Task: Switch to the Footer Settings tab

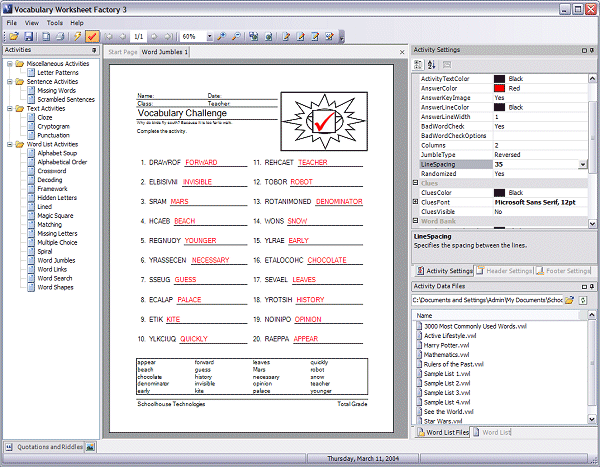Action: (563, 271)
